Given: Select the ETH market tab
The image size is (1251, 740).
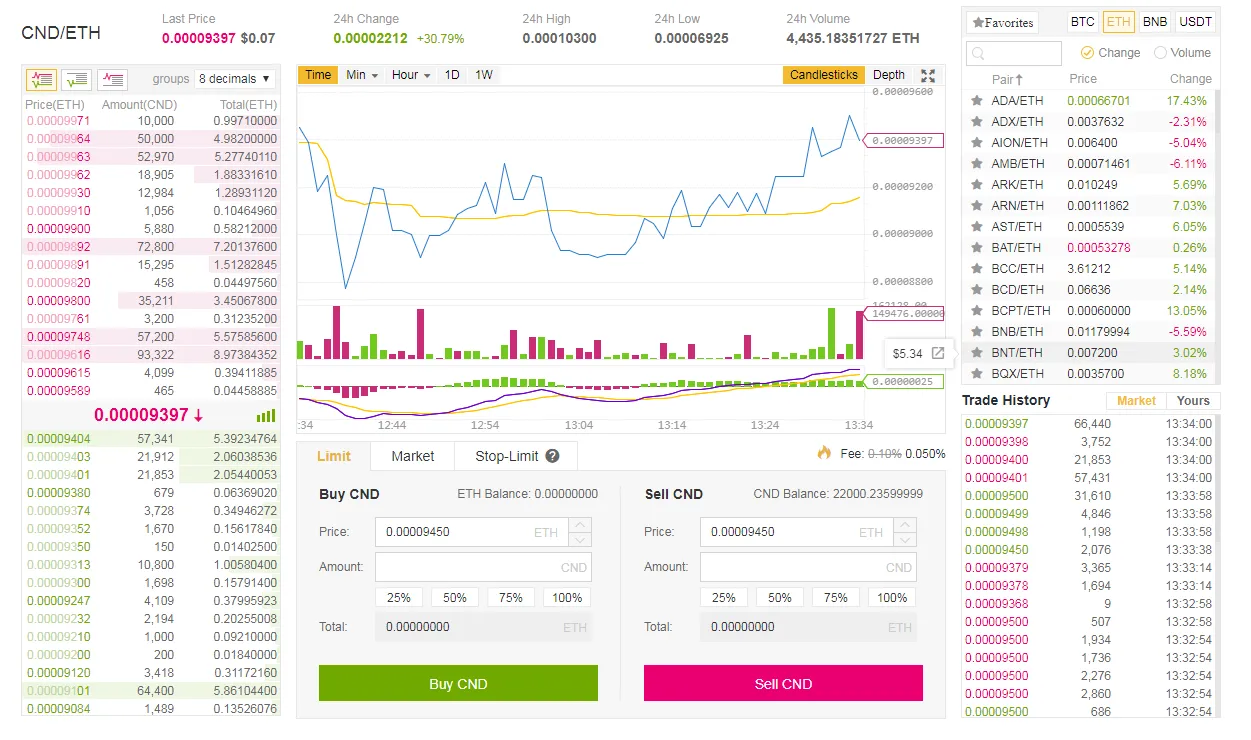Looking at the screenshot, I should point(1118,22).
